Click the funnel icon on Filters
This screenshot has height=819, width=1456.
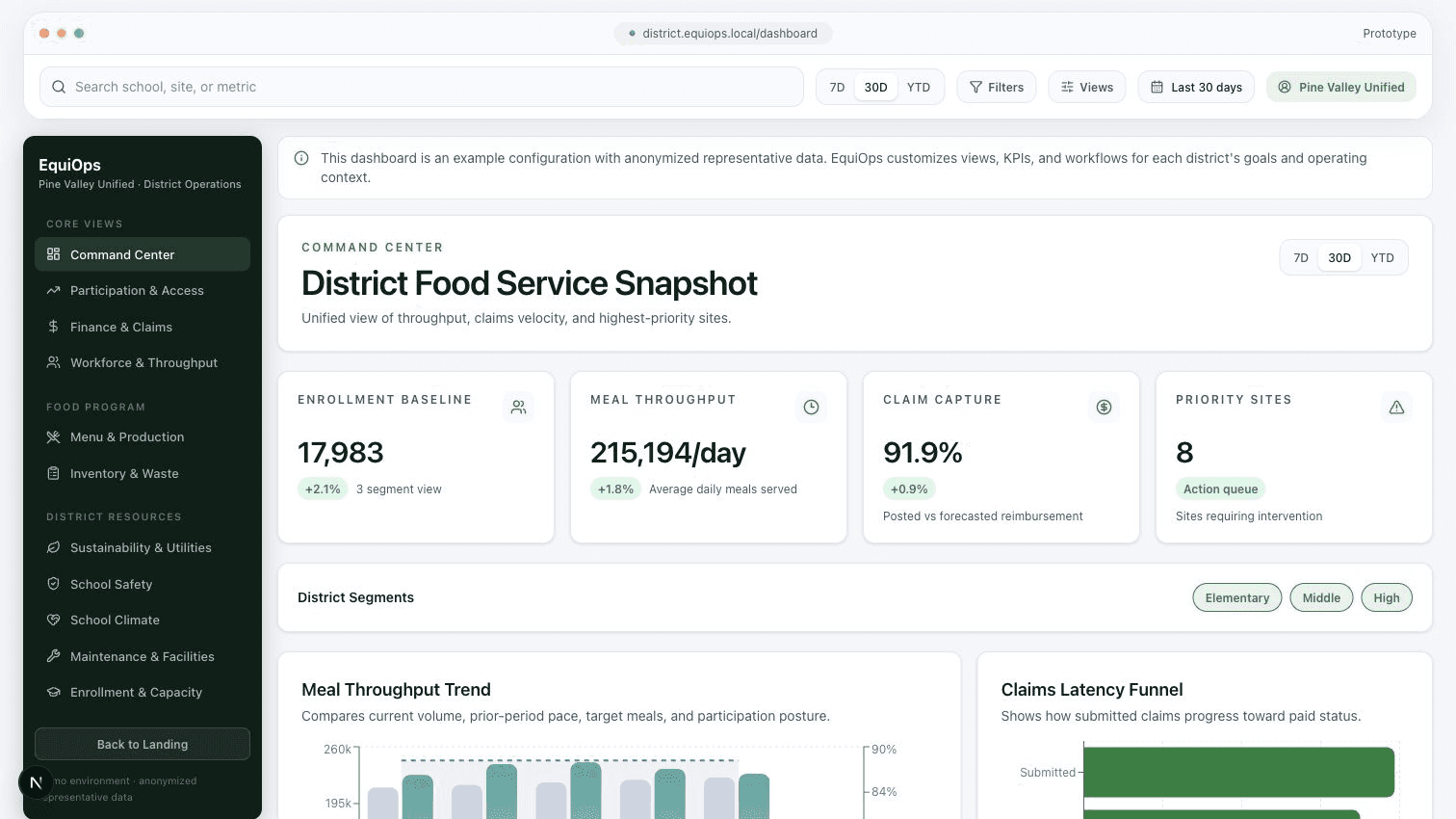click(975, 87)
